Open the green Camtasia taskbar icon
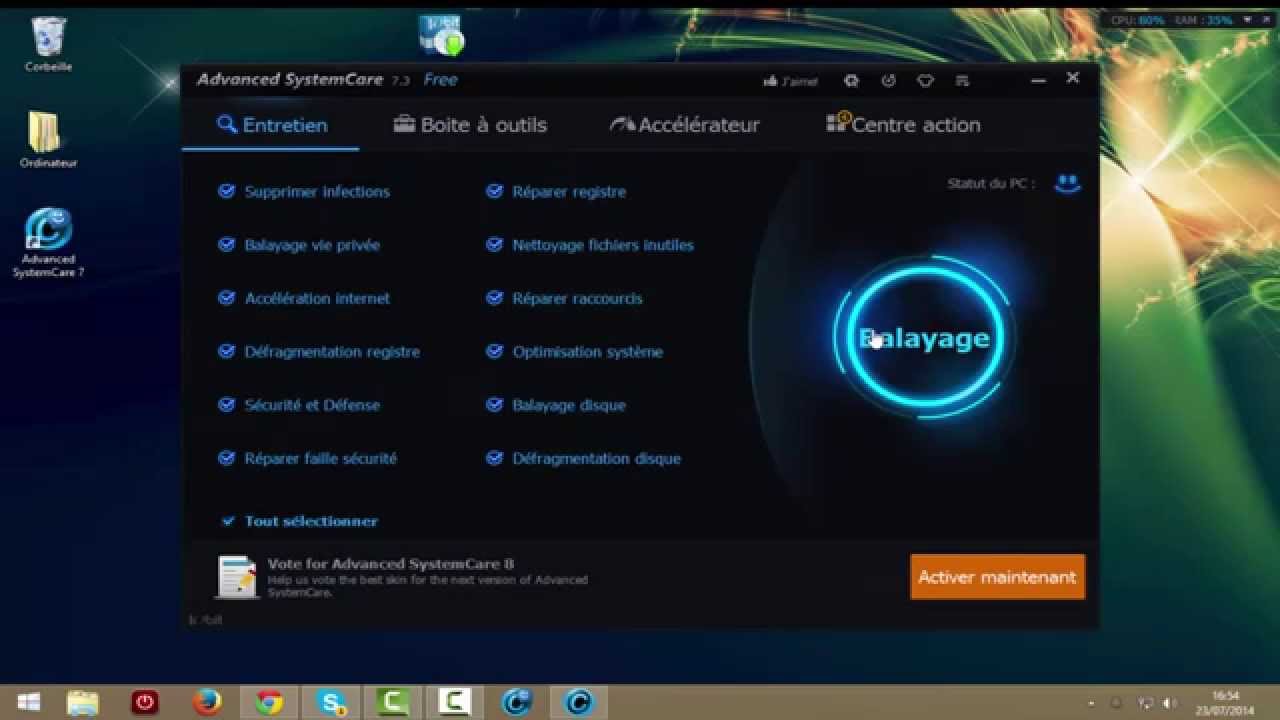This screenshot has height=720, width=1280. [x=393, y=702]
